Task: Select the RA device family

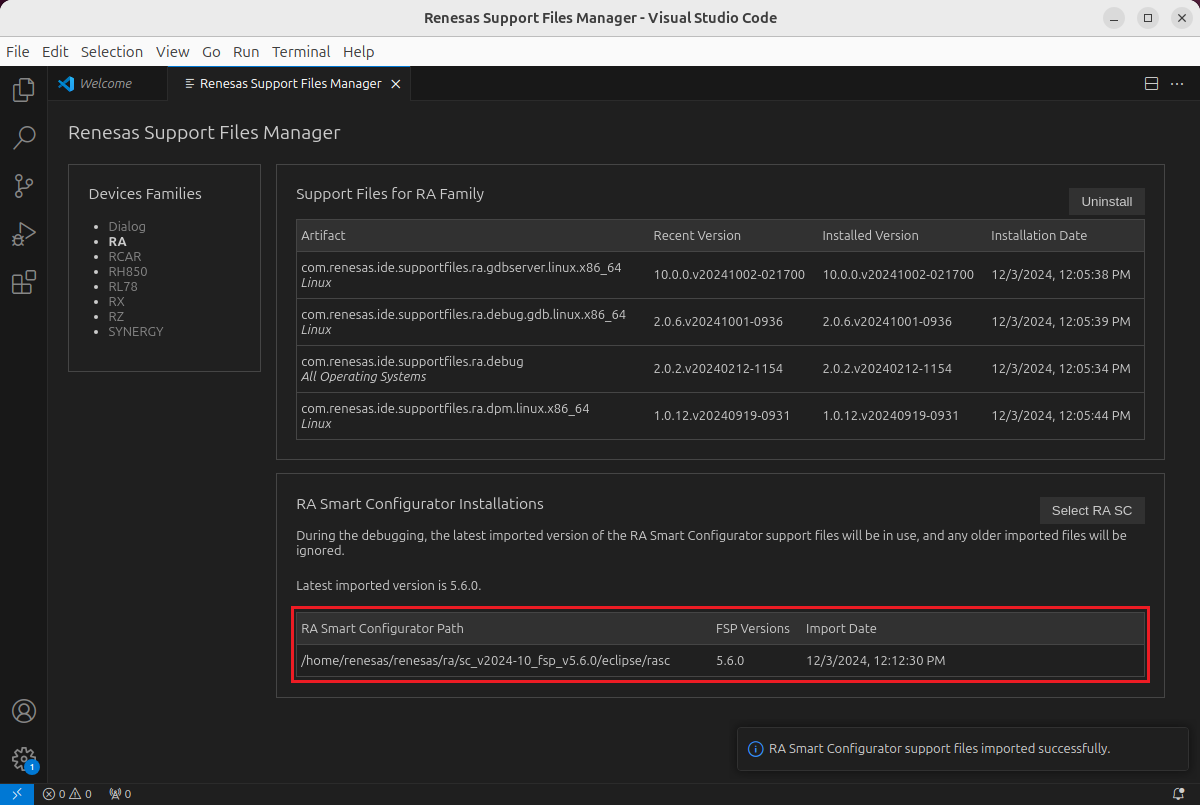Action: tap(117, 242)
